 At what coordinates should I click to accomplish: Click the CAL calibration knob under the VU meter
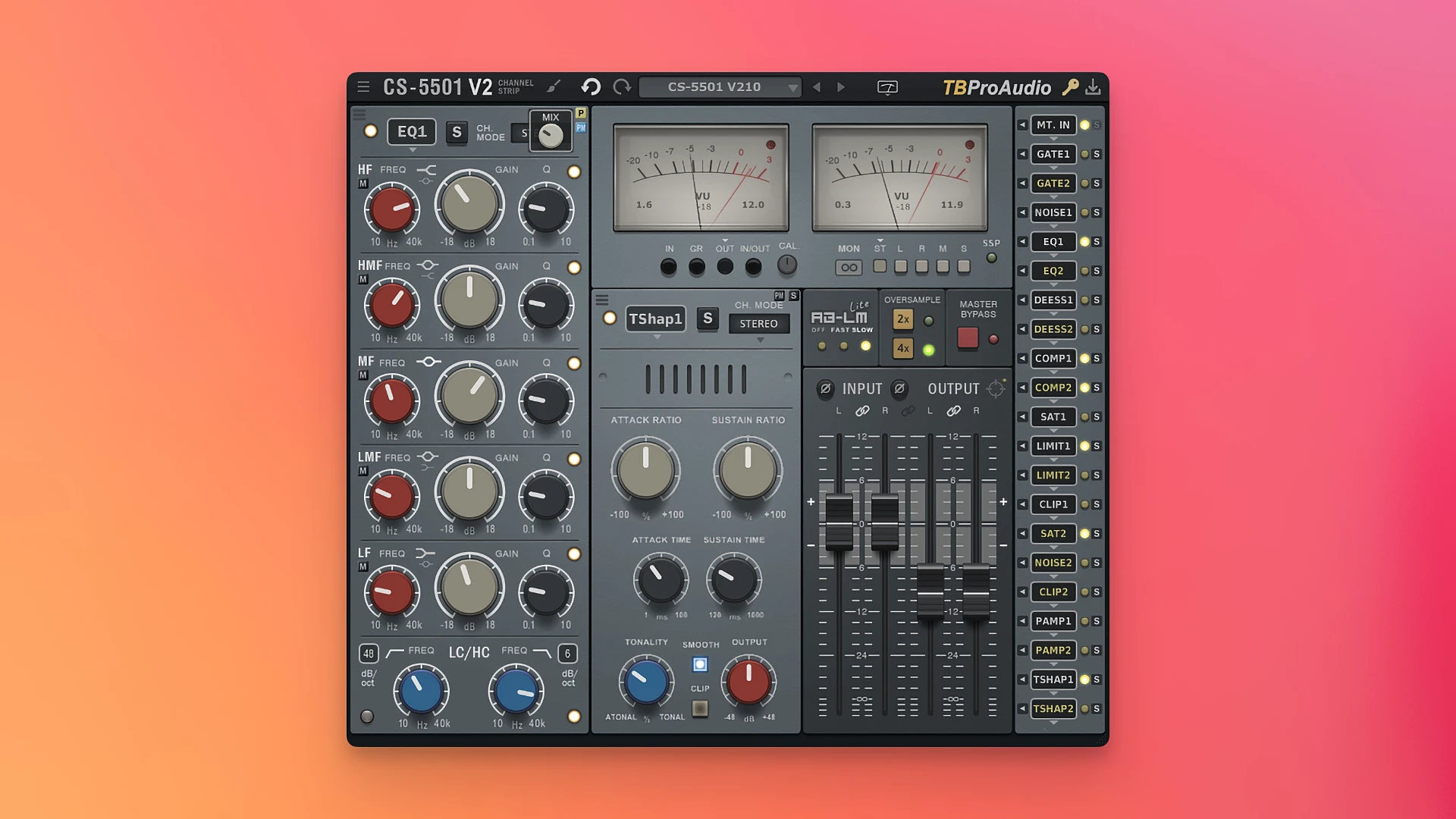click(787, 264)
